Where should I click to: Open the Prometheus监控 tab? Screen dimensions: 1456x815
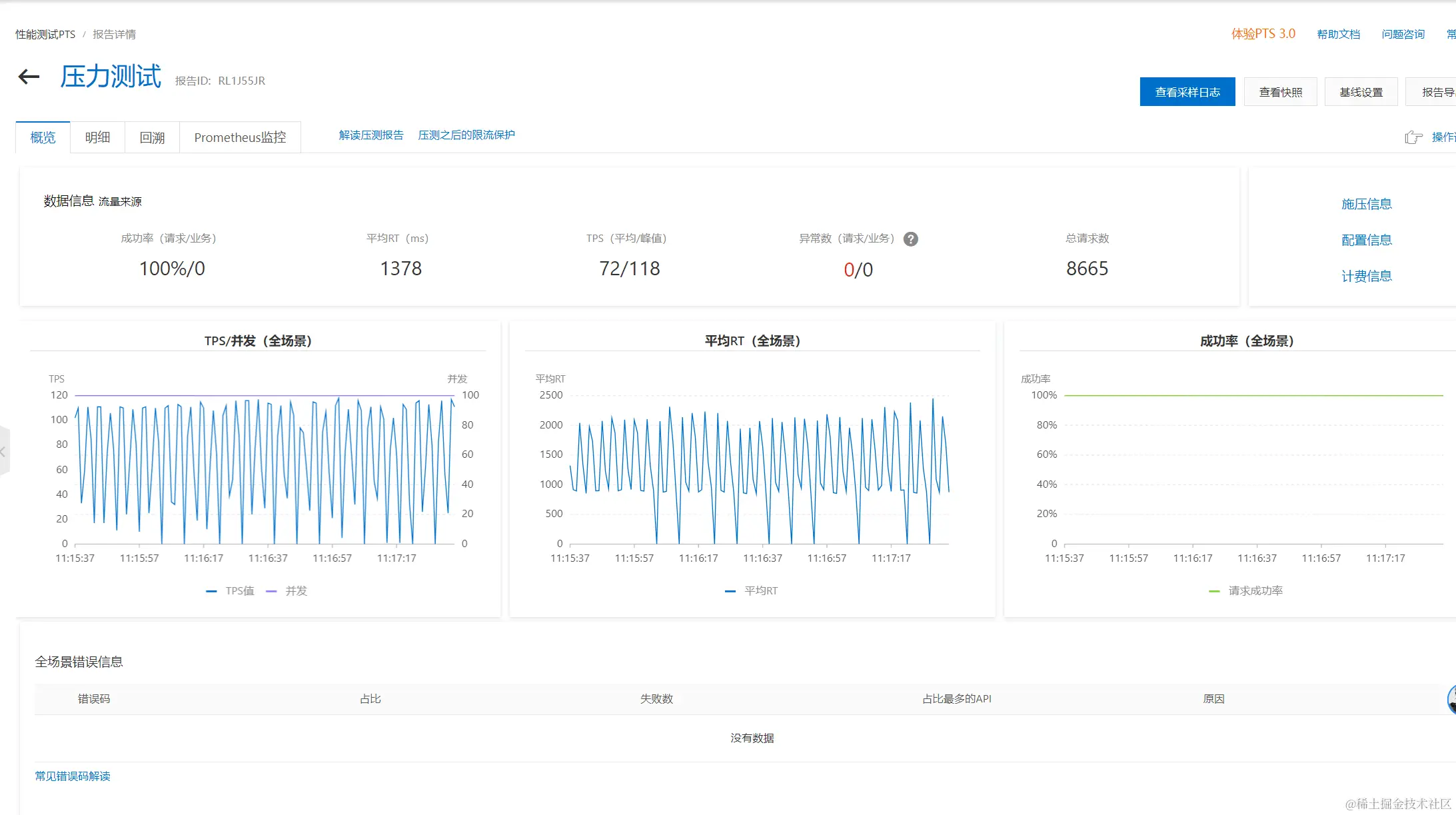click(240, 138)
